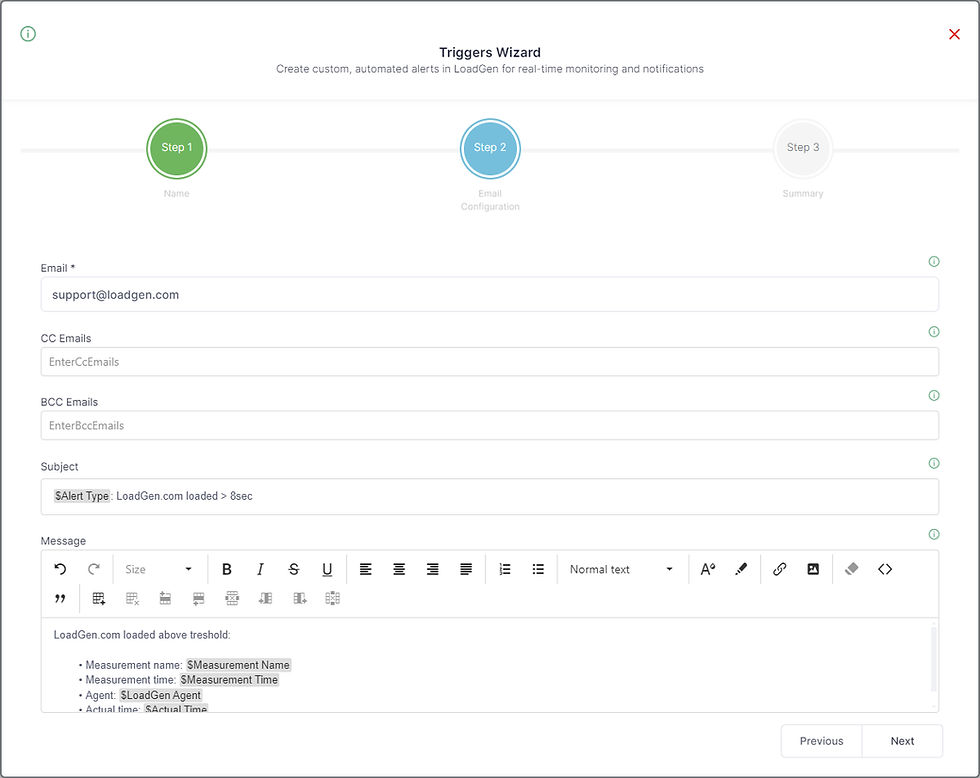Insert an image into the message
This screenshot has height=778, width=980.
point(813,568)
